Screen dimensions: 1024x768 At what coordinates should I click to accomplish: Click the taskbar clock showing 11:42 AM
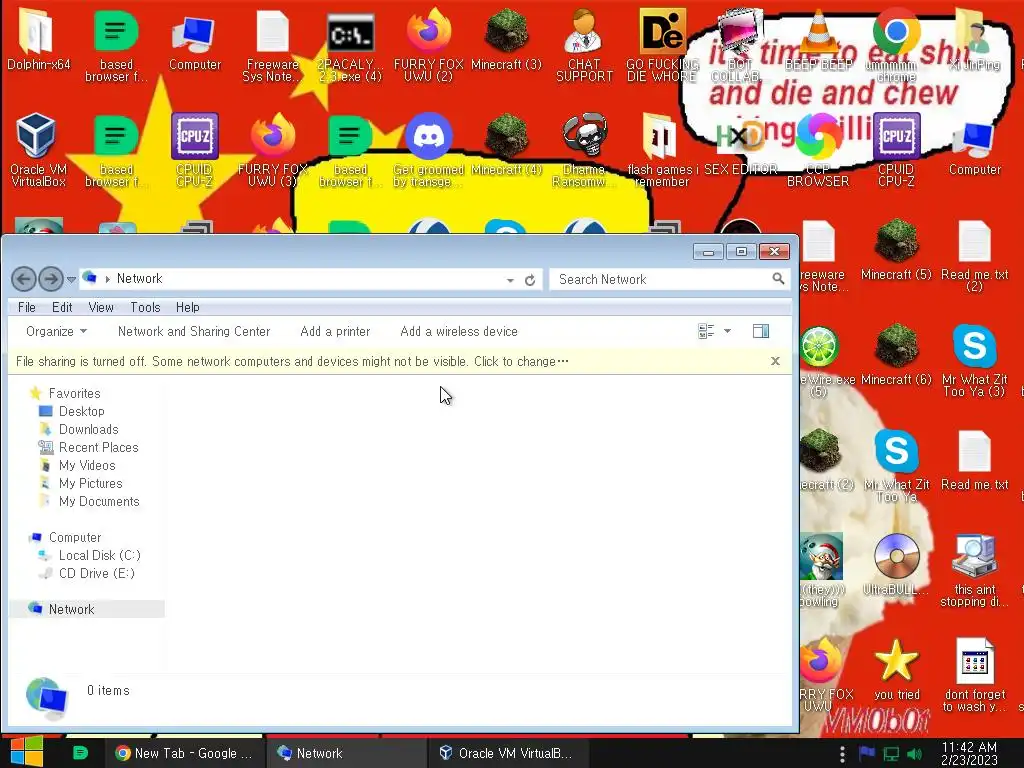pos(969,753)
